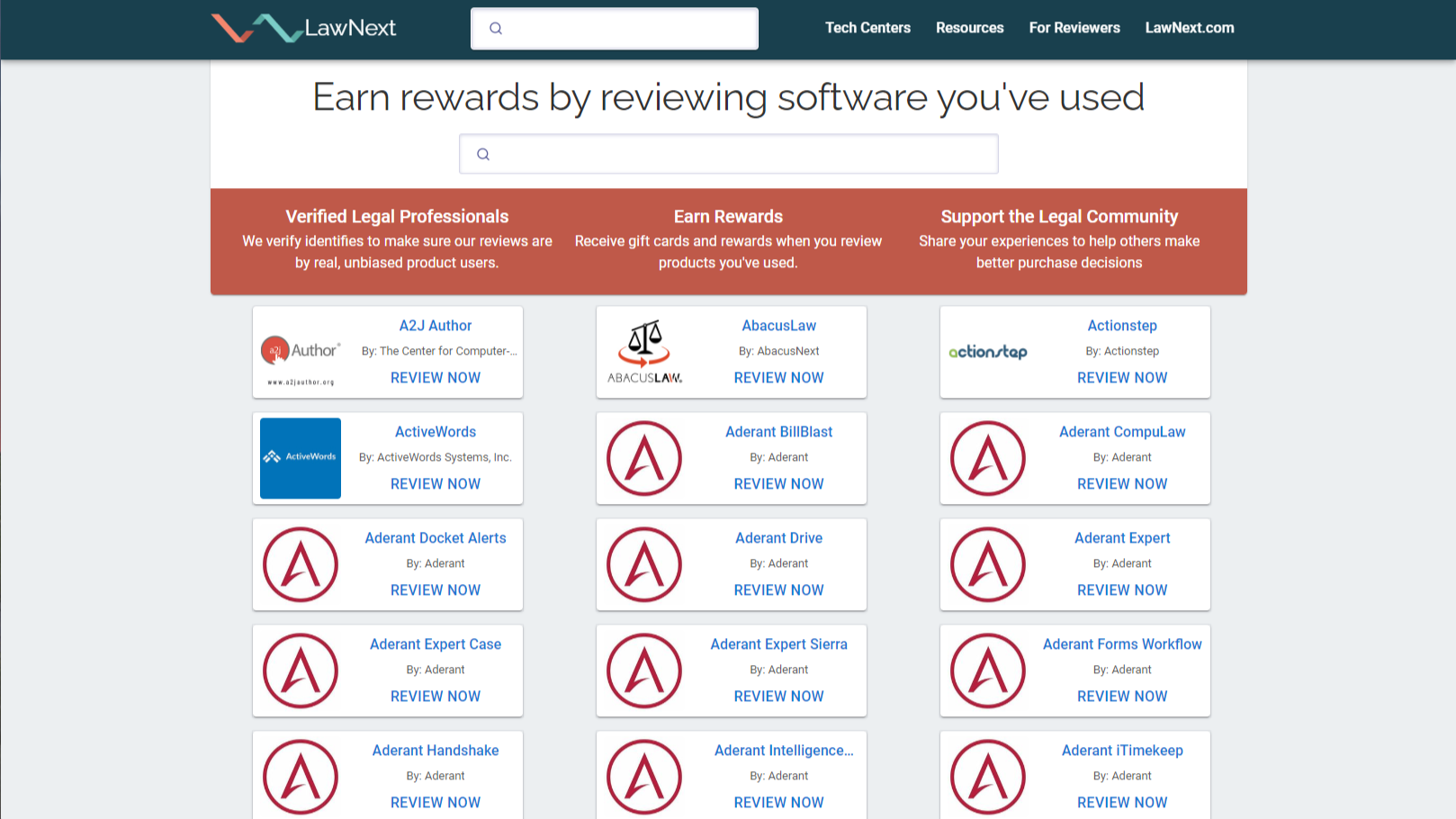Click REVIEW NOW for Aderant Forms Workflow
Screen dimensions: 1456x819
[1122, 697]
